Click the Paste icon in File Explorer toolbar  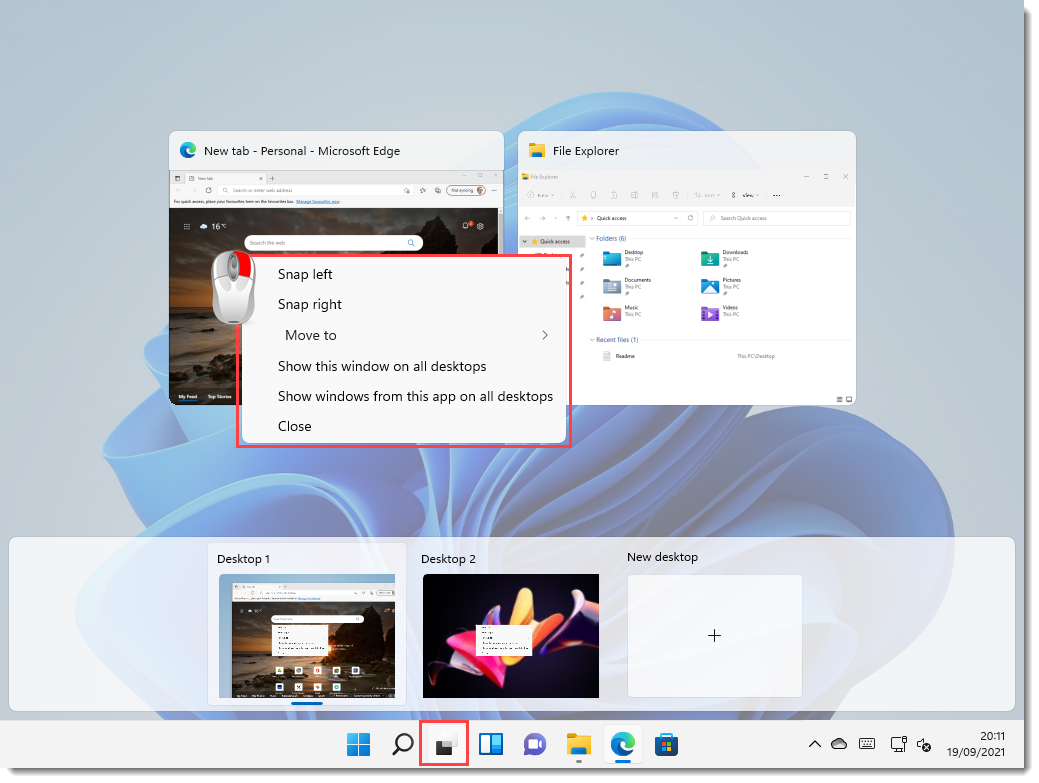614,195
